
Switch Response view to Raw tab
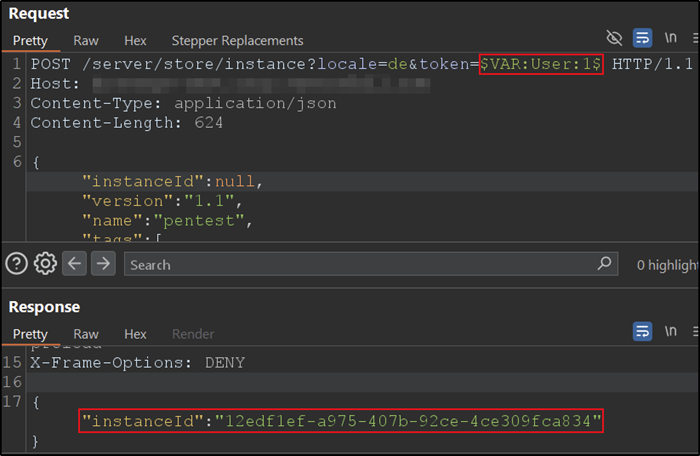(86, 334)
